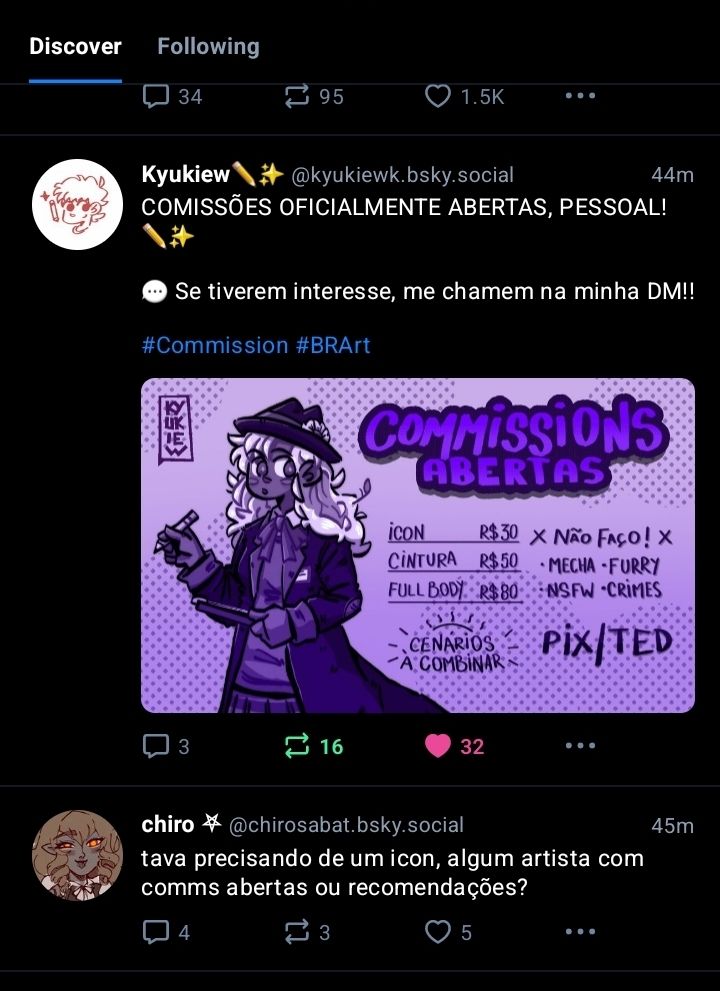
Task: Open three-dot menu on chiro's post
Action: 580,932
